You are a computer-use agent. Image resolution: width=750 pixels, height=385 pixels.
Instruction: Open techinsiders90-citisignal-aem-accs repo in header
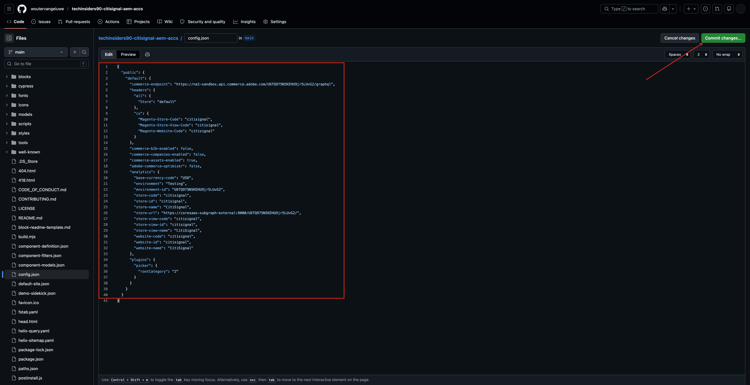(x=107, y=9)
